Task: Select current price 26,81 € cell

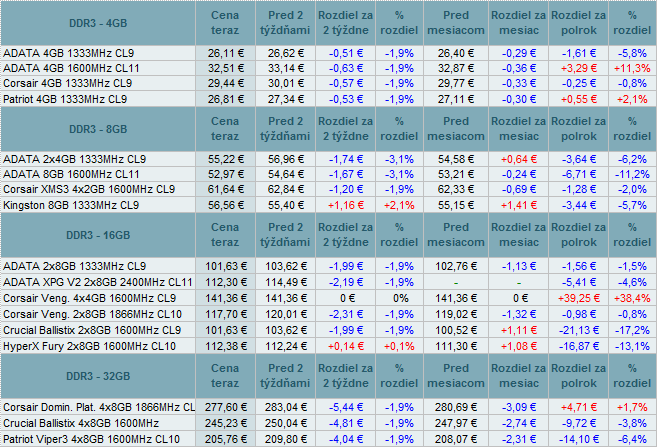Action: click(x=225, y=99)
